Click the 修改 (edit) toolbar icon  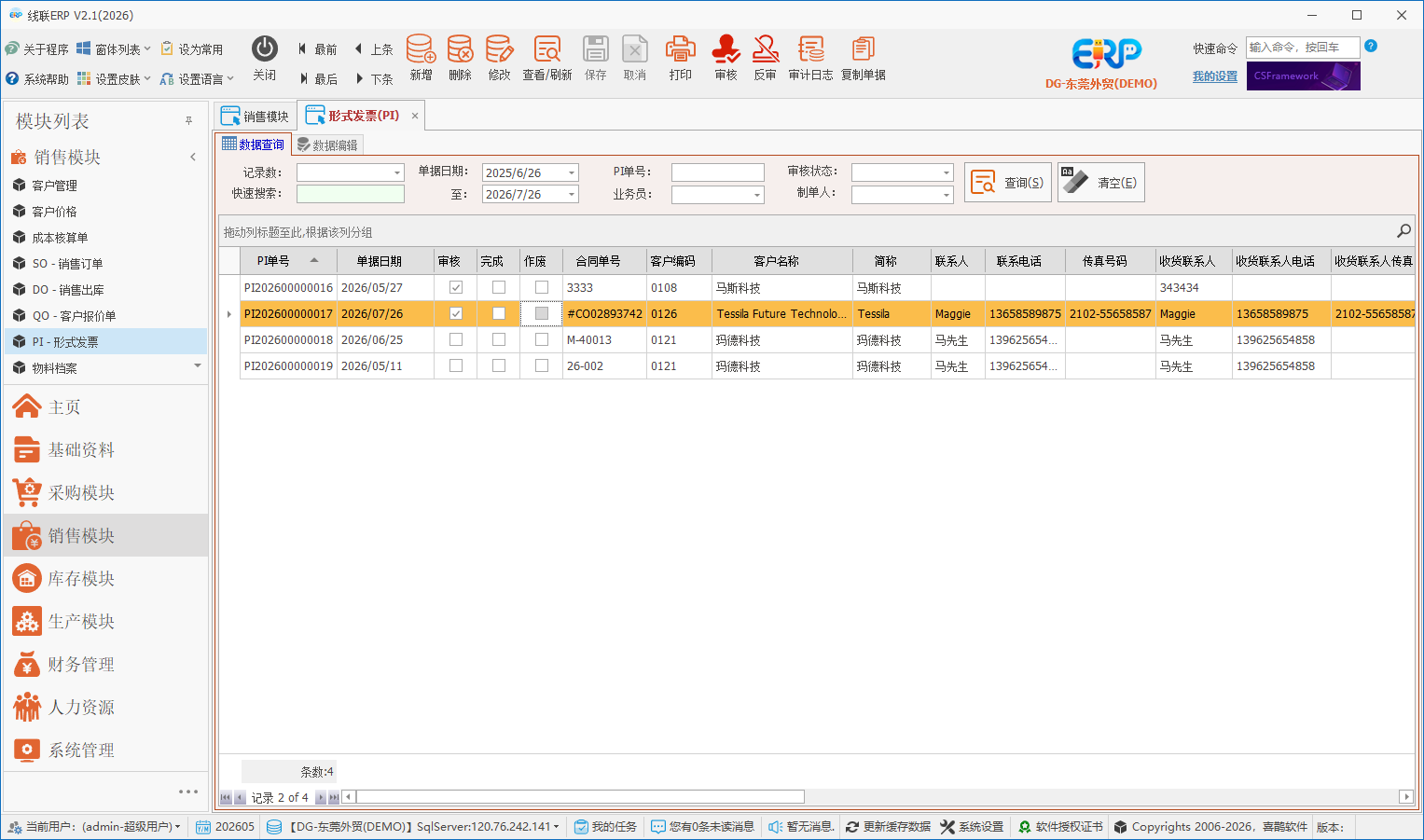499,58
